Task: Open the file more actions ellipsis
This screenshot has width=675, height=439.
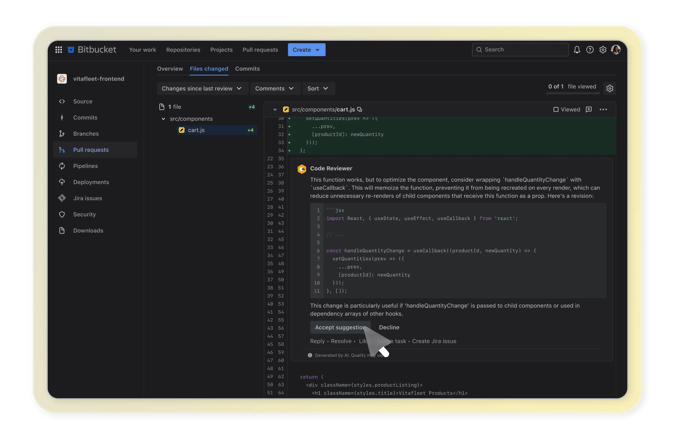Action: tap(604, 110)
